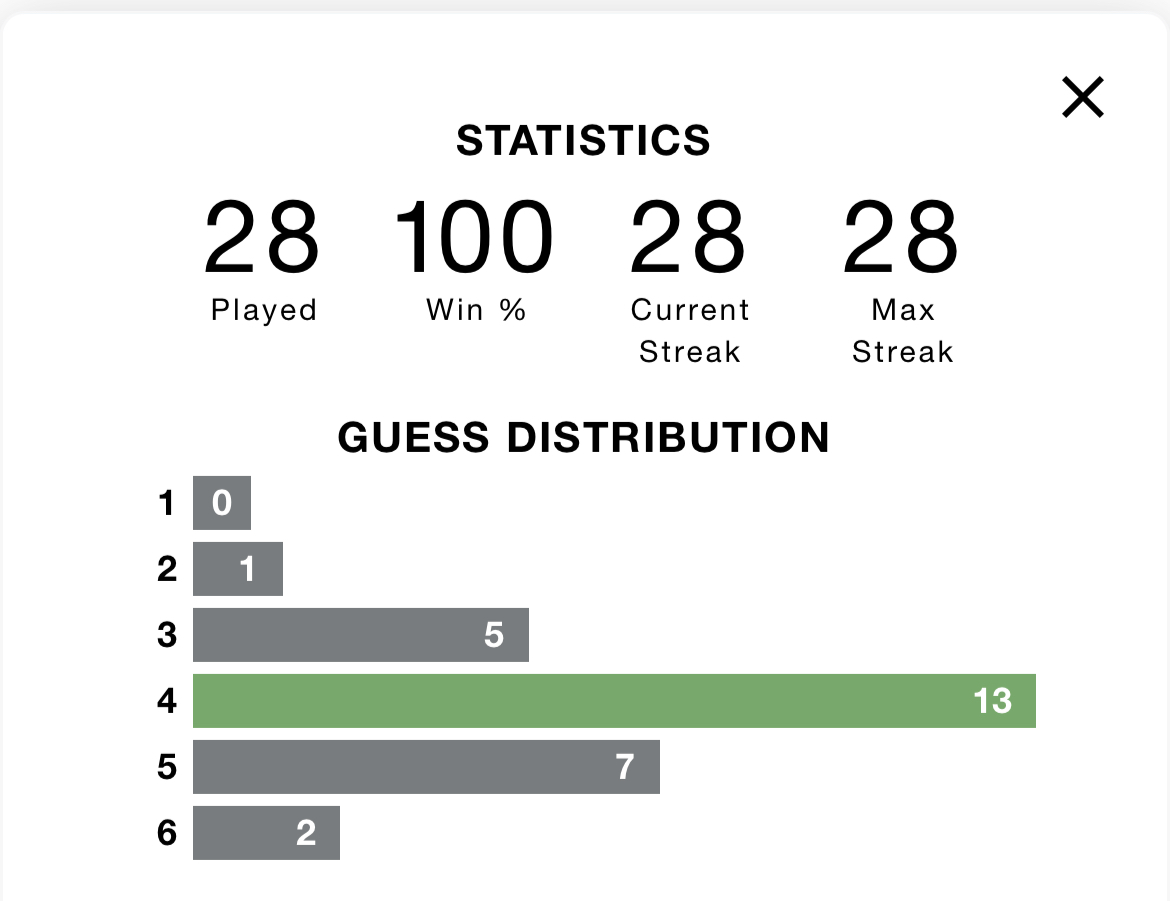
Task: Click the row label 6 in the distribution
Action: pos(167,833)
